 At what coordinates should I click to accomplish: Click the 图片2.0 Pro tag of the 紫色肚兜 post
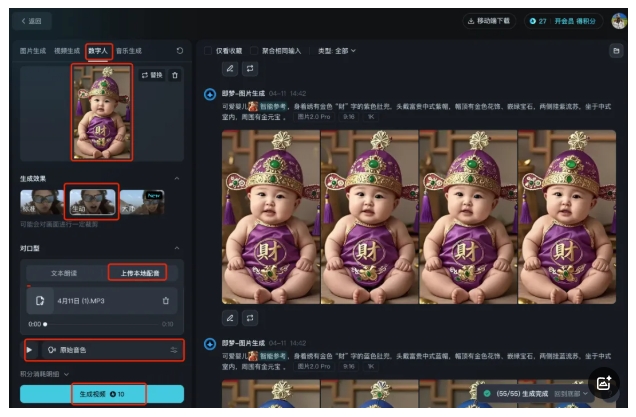tap(314, 117)
